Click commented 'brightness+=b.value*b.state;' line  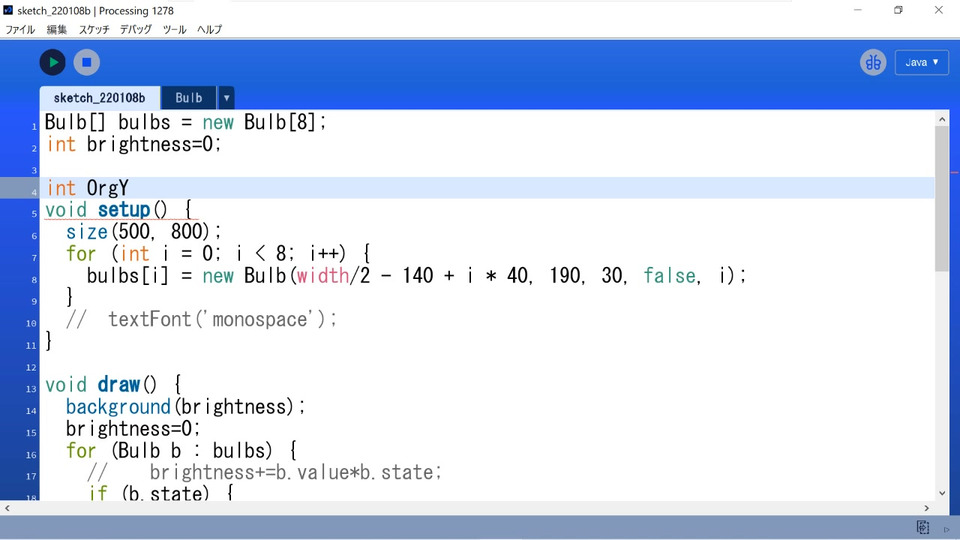(x=264, y=473)
